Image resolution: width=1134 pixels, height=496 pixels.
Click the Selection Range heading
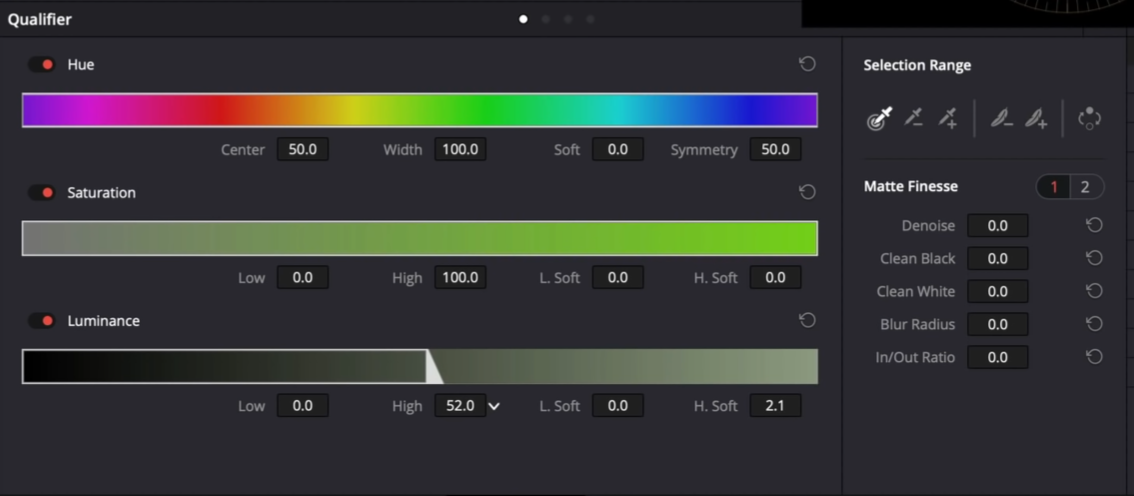pyautogui.click(x=917, y=65)
